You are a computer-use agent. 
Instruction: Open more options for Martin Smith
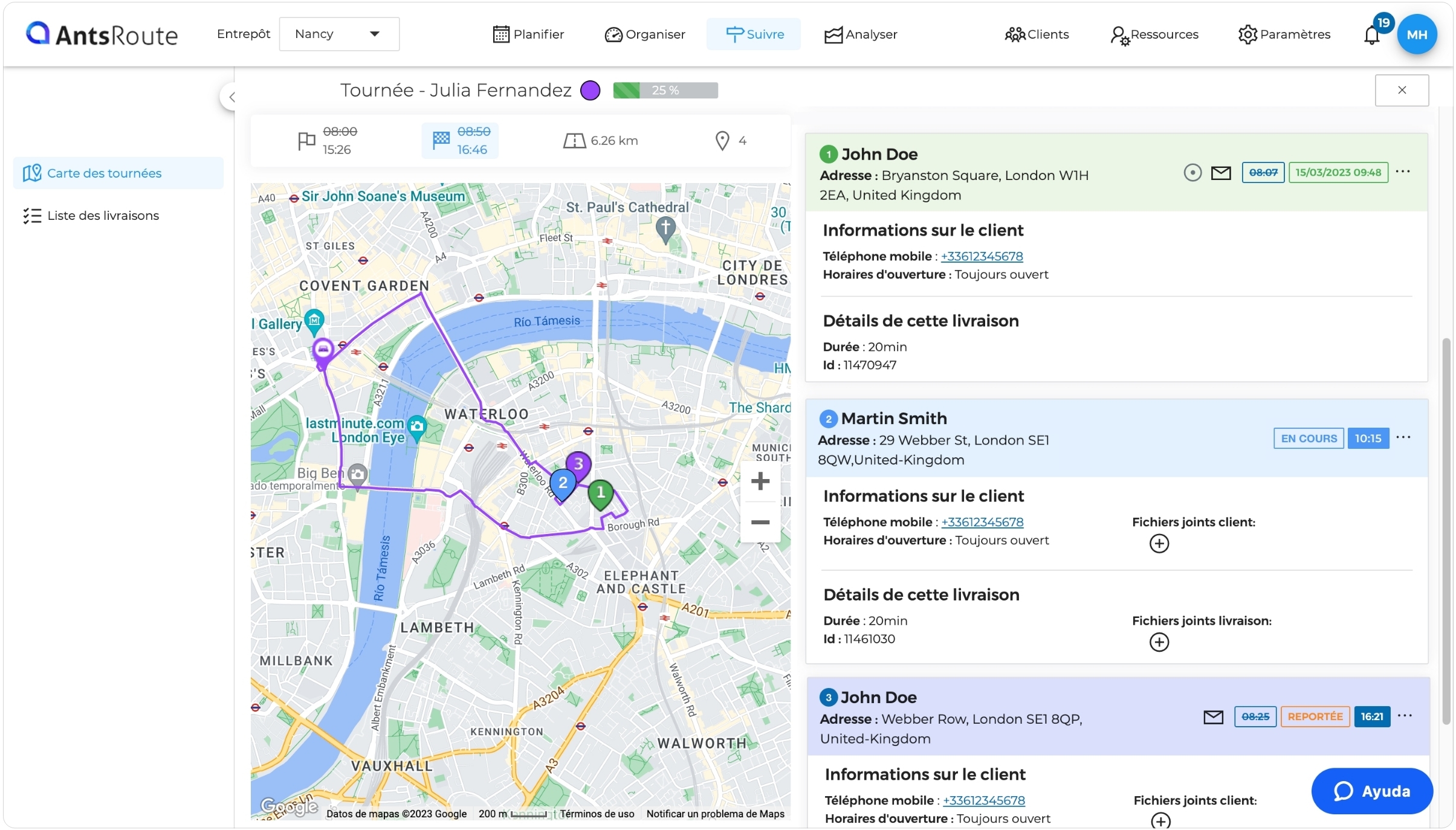(1403, 437)
